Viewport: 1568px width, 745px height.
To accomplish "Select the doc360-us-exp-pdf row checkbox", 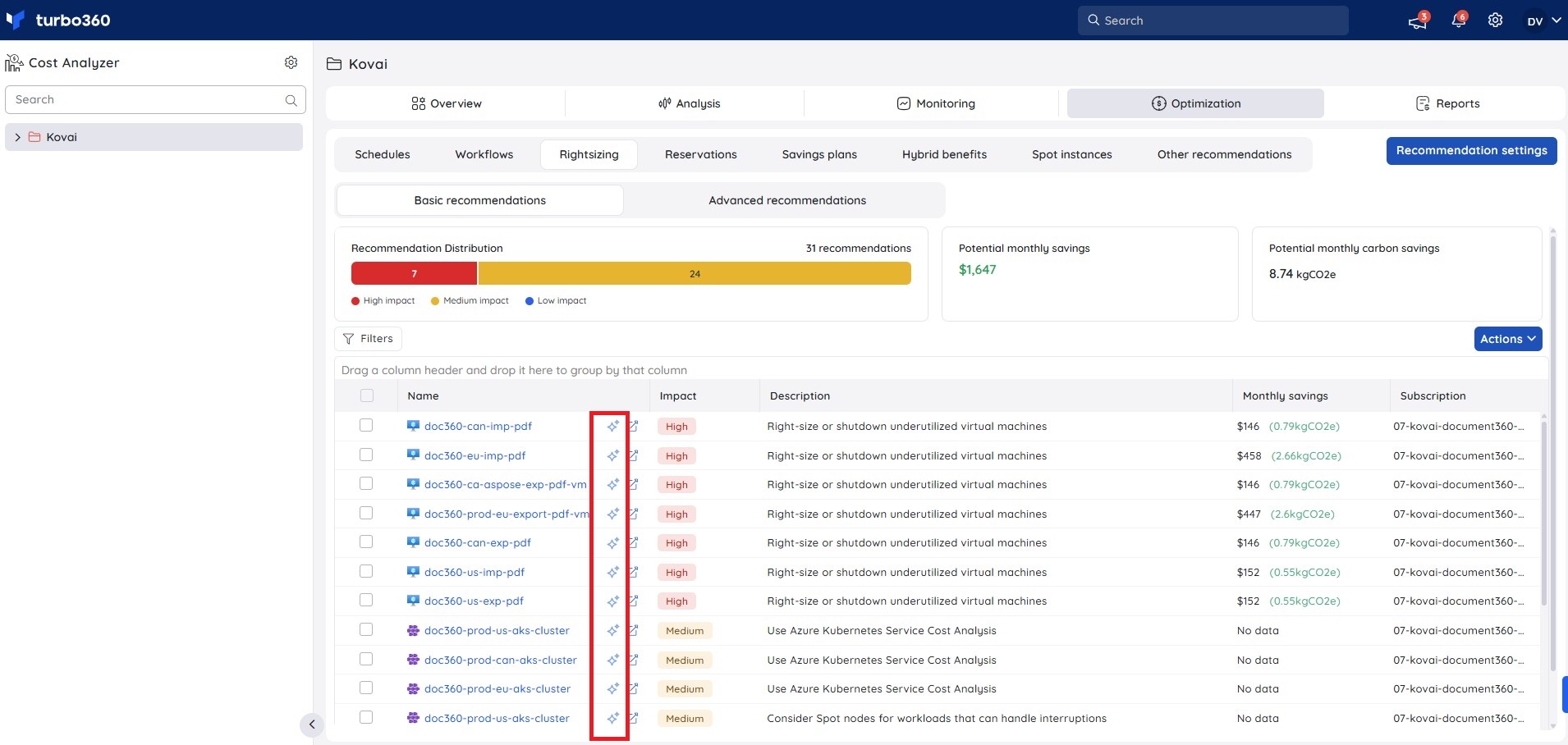I will pos(366,600).
